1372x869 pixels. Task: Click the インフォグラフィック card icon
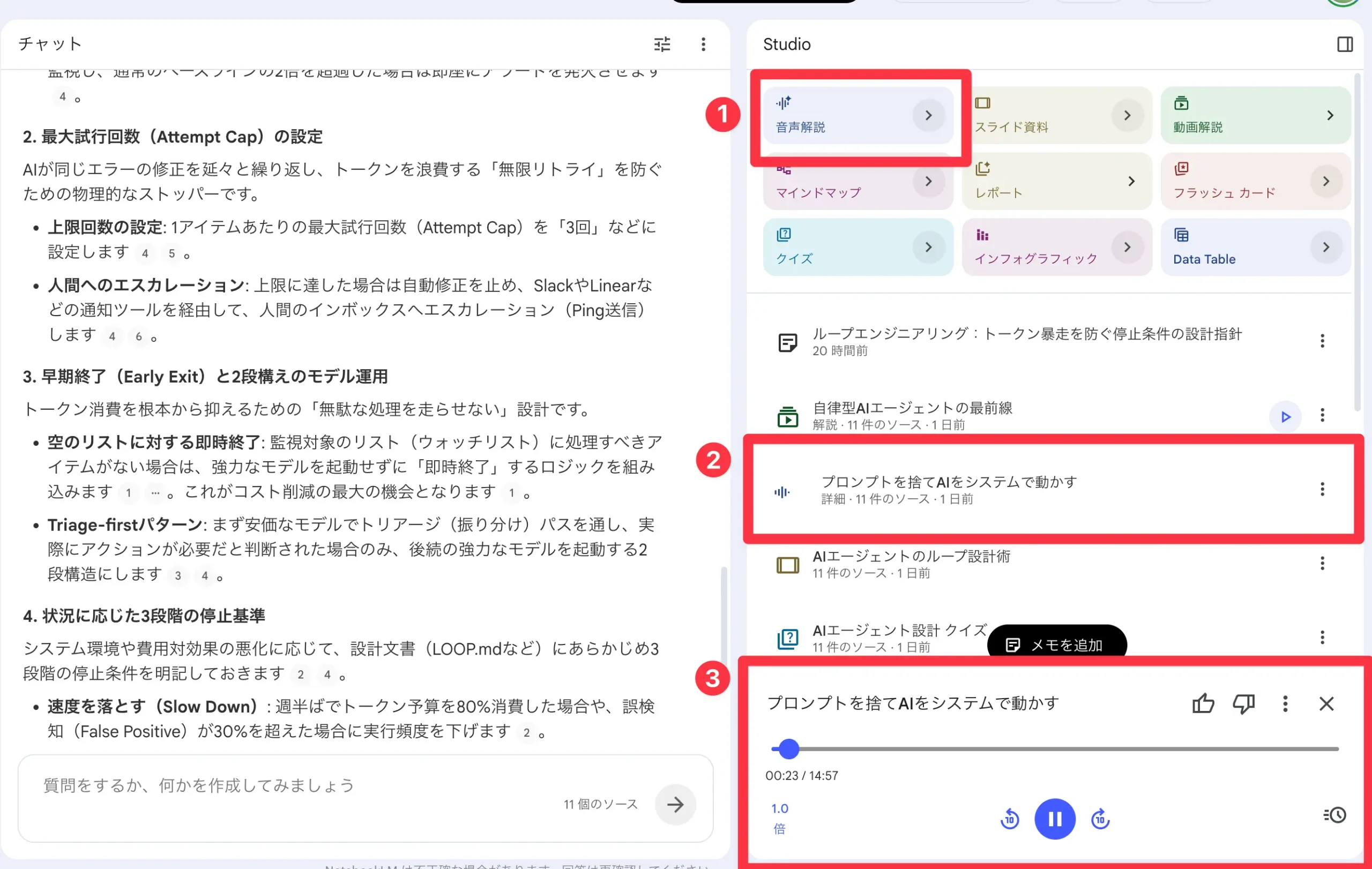click(x=982, y=235)
